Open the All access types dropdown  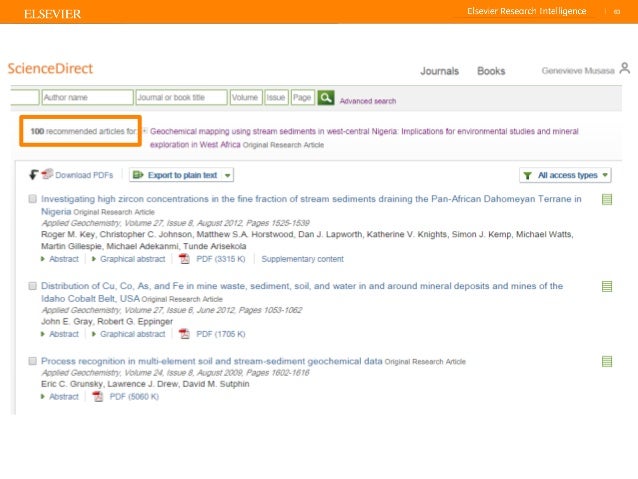coord(566,175)
